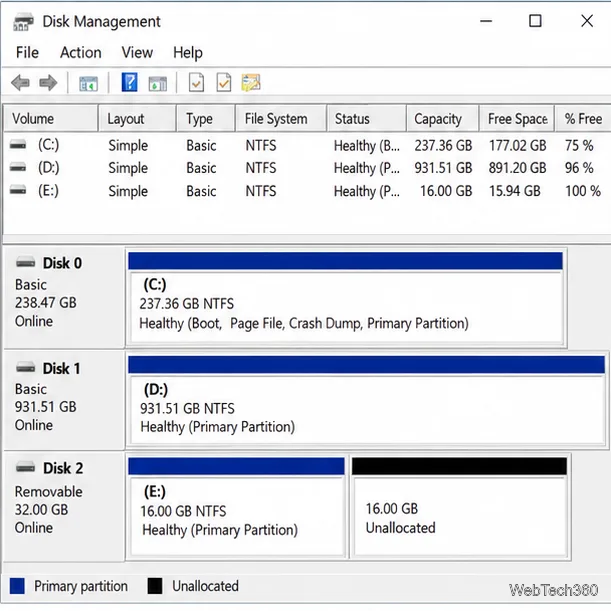The width and height of the screenshot is (611, 611).
Task: Sort by Capacity column header
Action: click(443, 118)
